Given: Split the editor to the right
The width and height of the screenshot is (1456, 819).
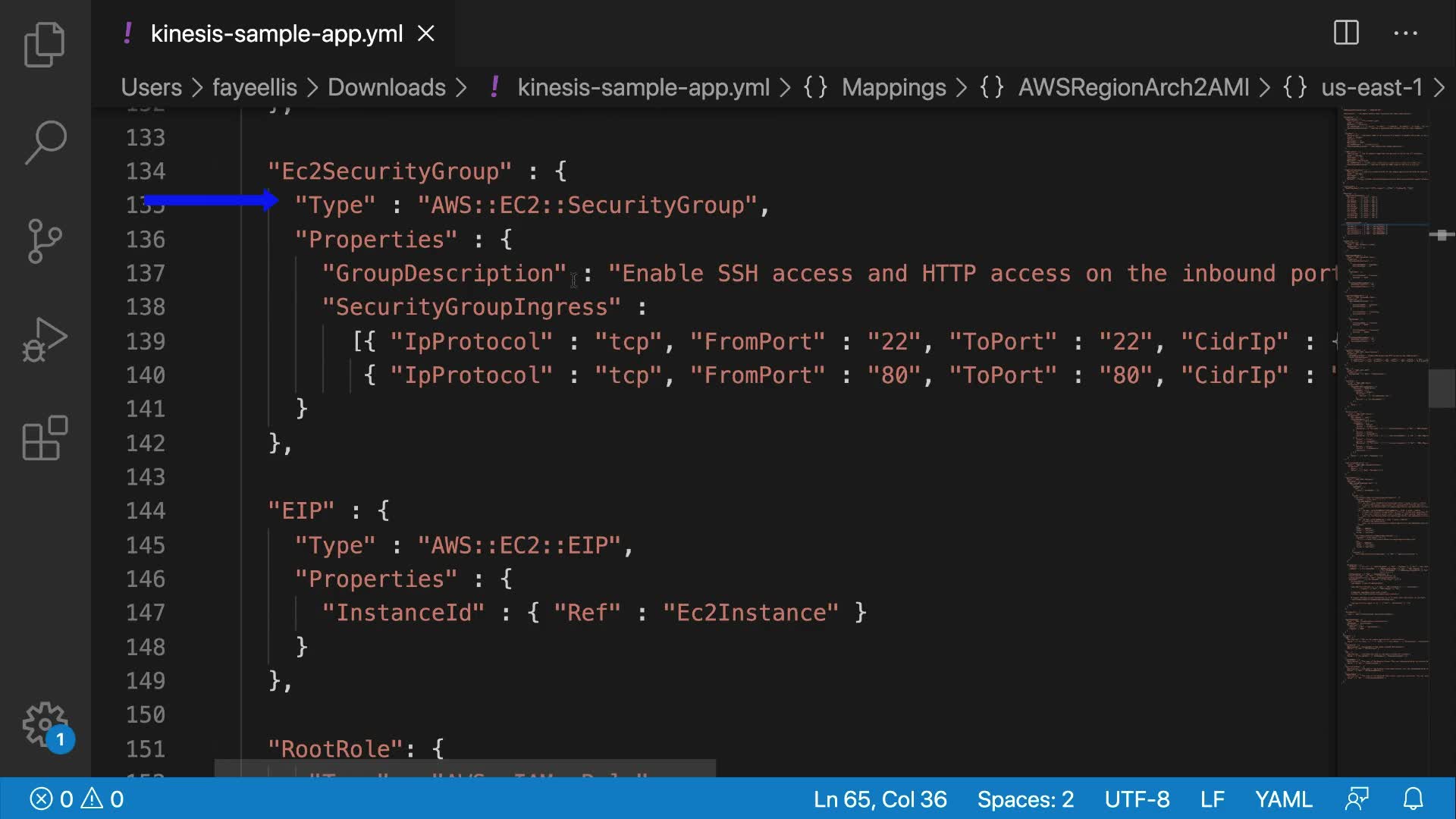Looking at the screenshot, I should [x=1346, y=33].
